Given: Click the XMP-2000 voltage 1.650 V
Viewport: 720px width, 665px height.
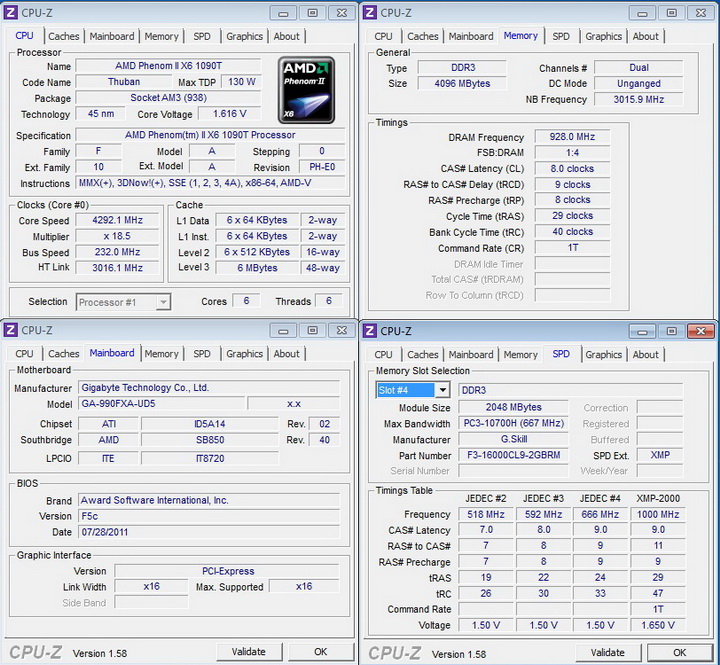Looking at the screenshot, I should 658,625.
